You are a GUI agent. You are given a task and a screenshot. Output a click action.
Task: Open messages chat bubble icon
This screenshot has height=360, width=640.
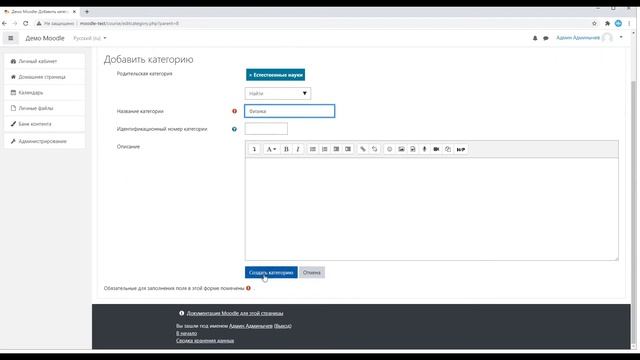click(x=546, y=38)
